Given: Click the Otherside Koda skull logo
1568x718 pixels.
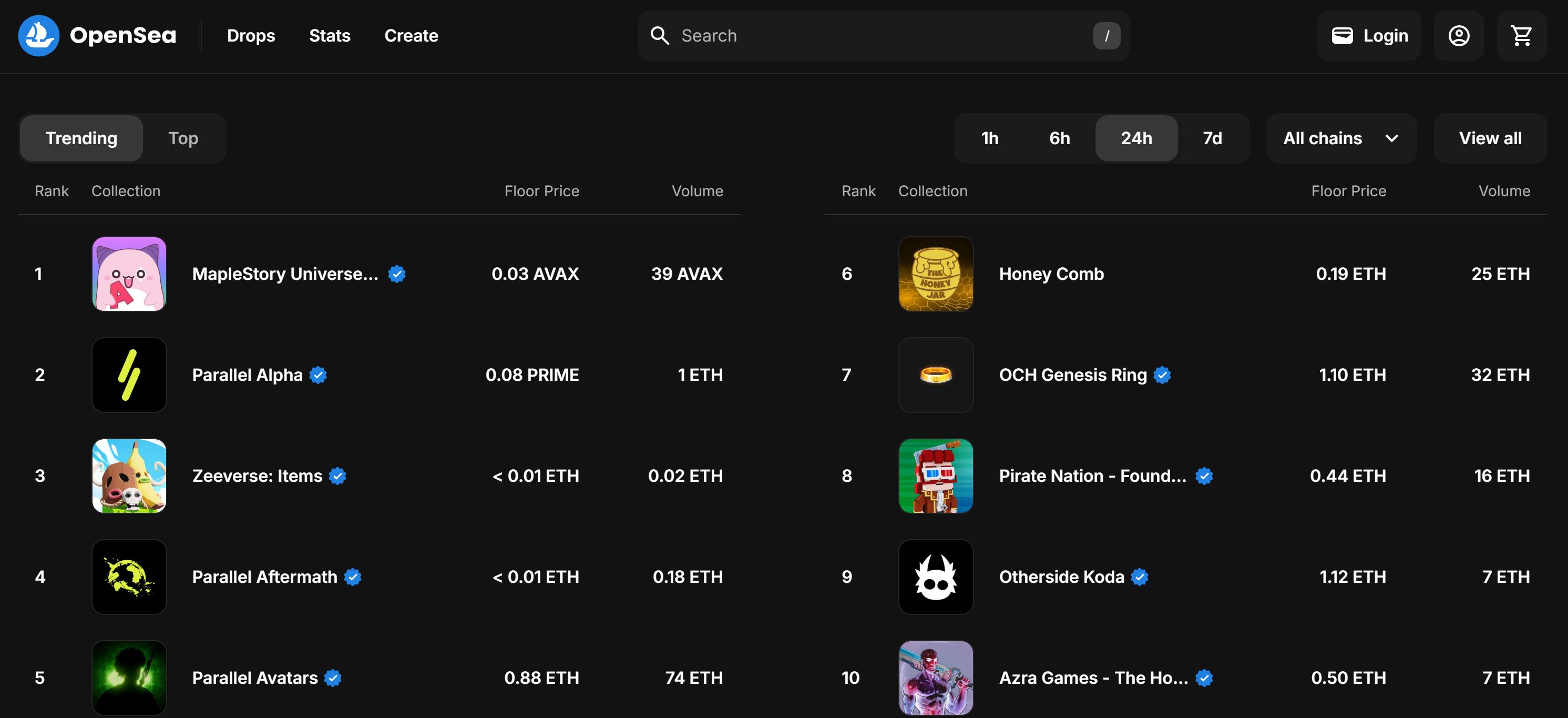Looking at the screenshot, I should tap(936, 577).
